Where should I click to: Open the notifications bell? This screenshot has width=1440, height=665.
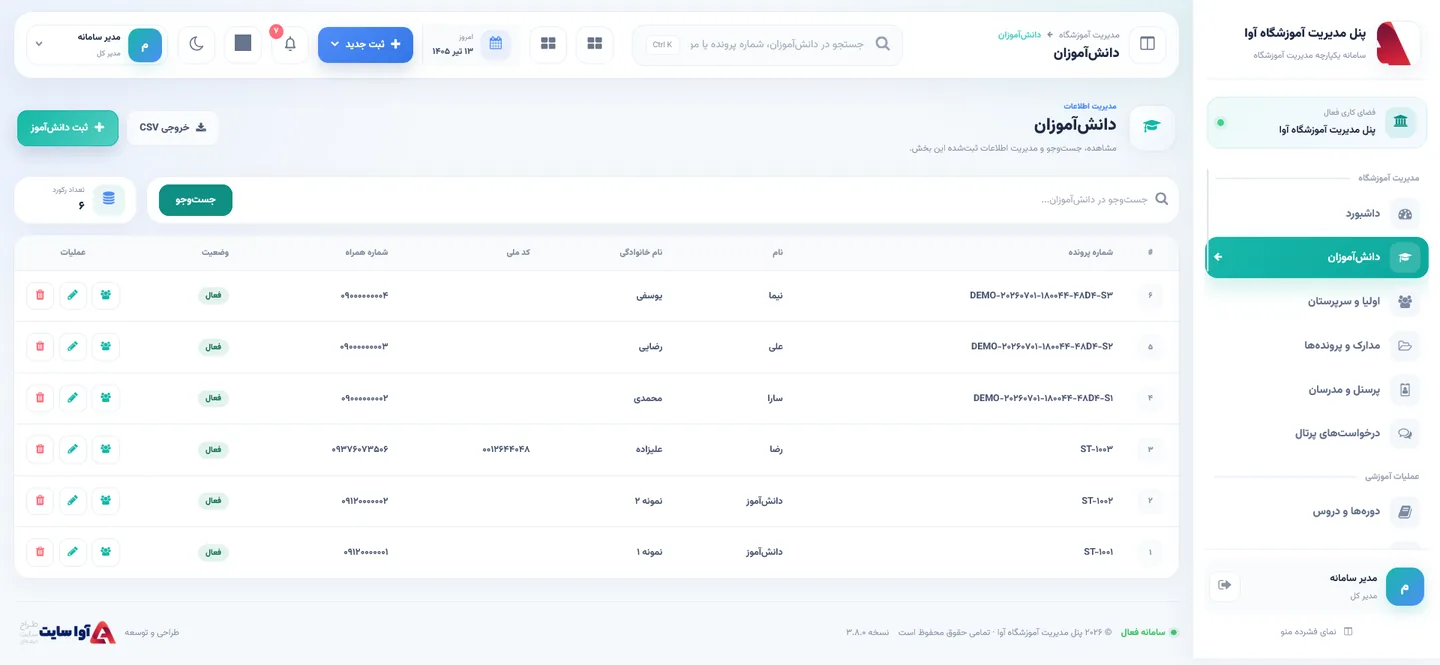(x=290, y=44)
